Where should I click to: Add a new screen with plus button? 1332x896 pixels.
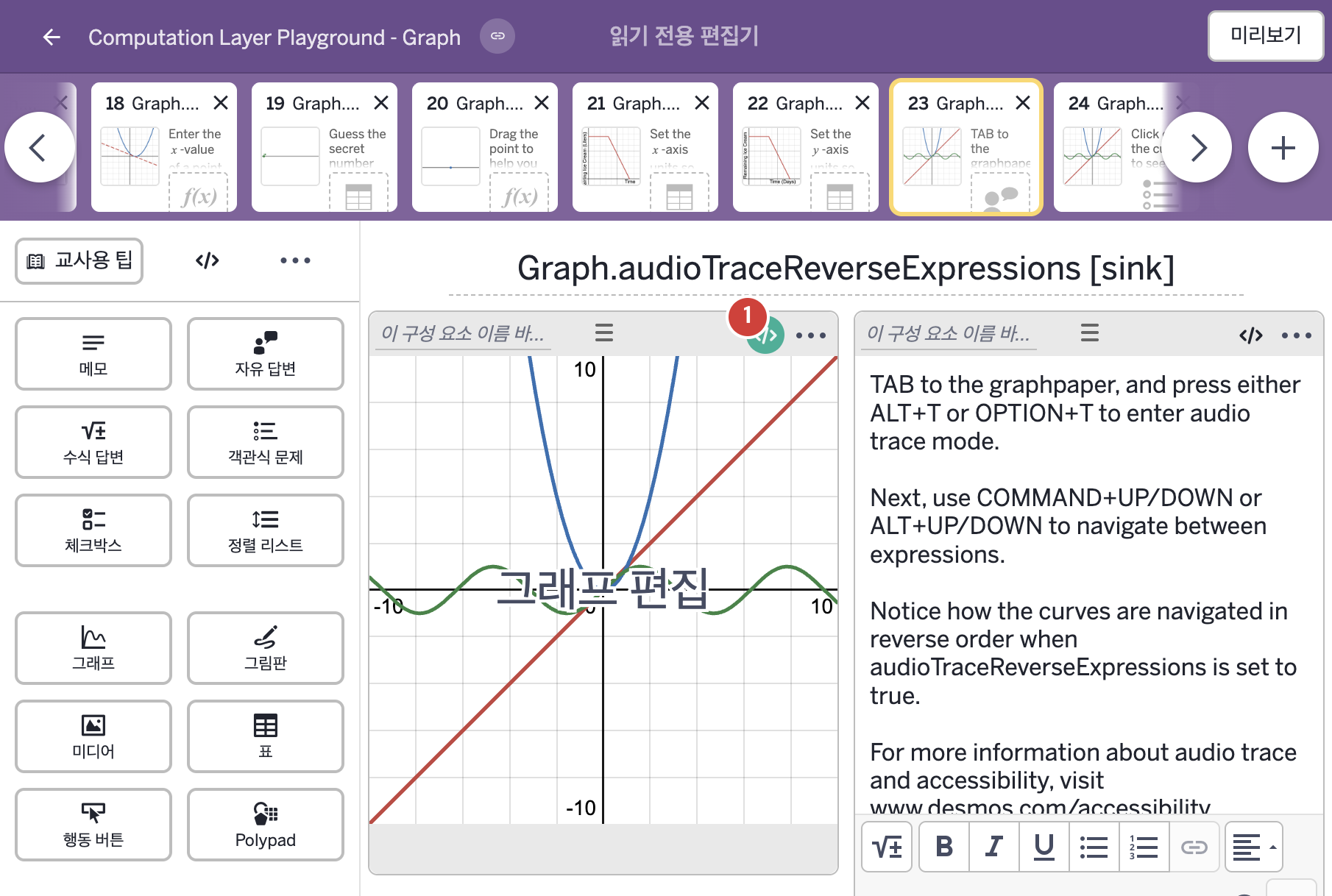tap(1283, 147)
